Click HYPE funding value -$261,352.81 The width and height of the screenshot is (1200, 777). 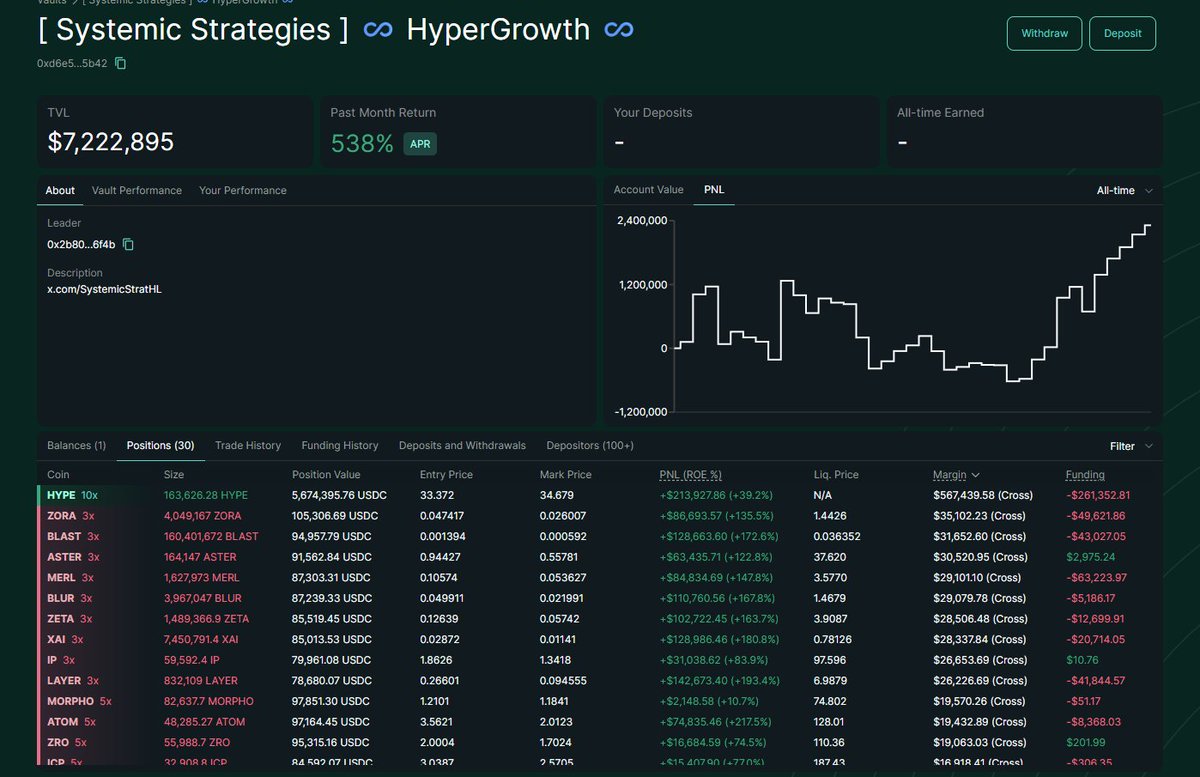coord(1098,495)
